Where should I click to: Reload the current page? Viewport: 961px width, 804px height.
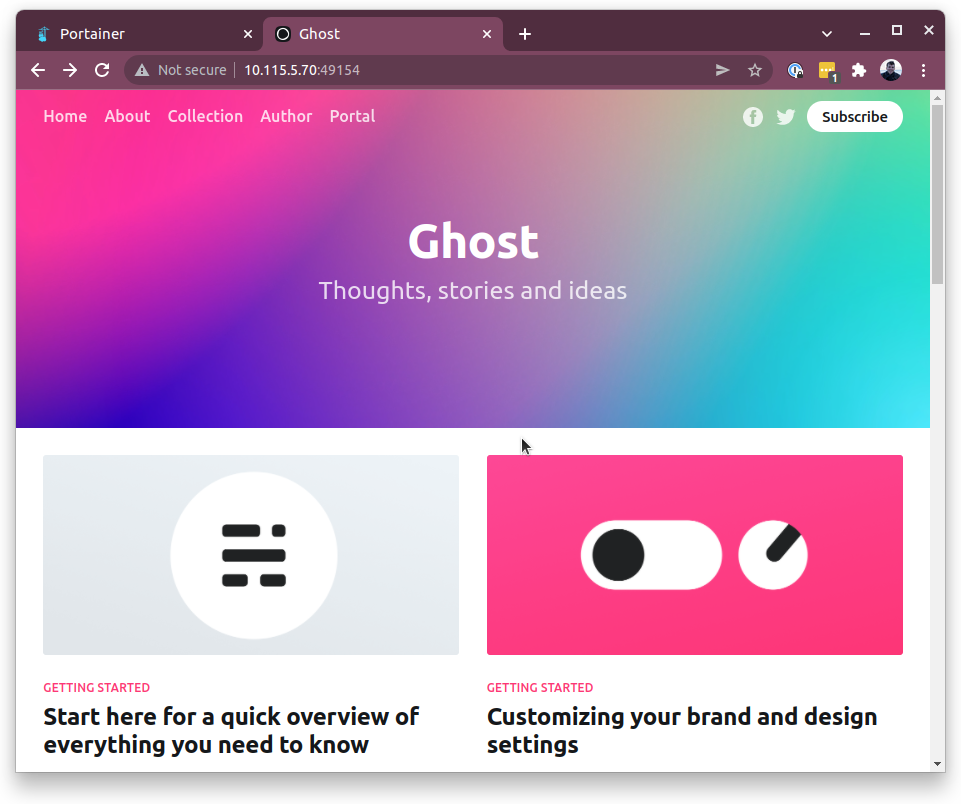101,70
